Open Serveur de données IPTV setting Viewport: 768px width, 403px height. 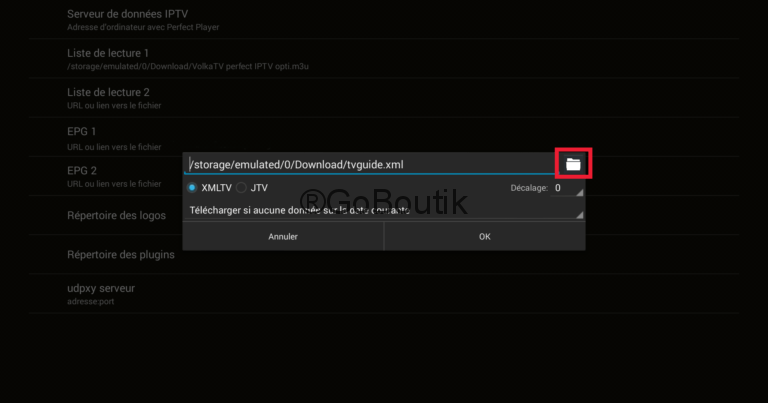coord(384,20)
